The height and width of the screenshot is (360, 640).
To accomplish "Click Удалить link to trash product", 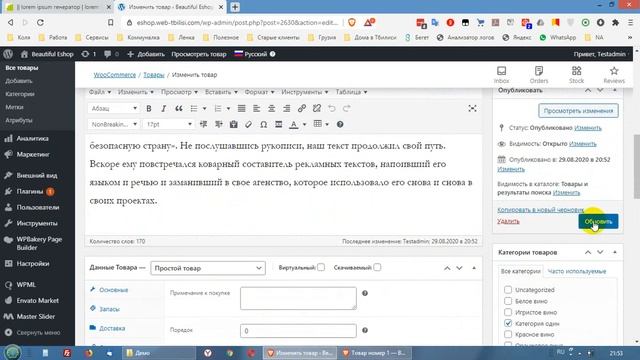I will (508, 221).
